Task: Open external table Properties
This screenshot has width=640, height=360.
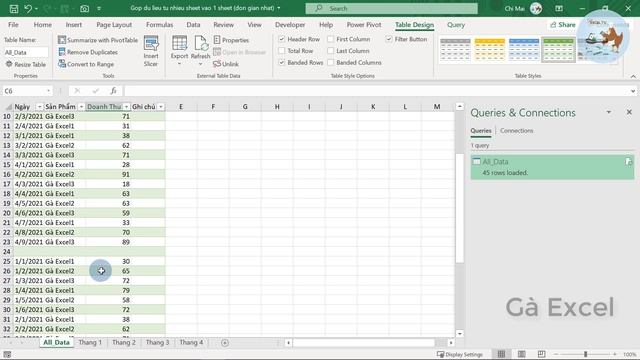Action: click(x=231, y=40)
